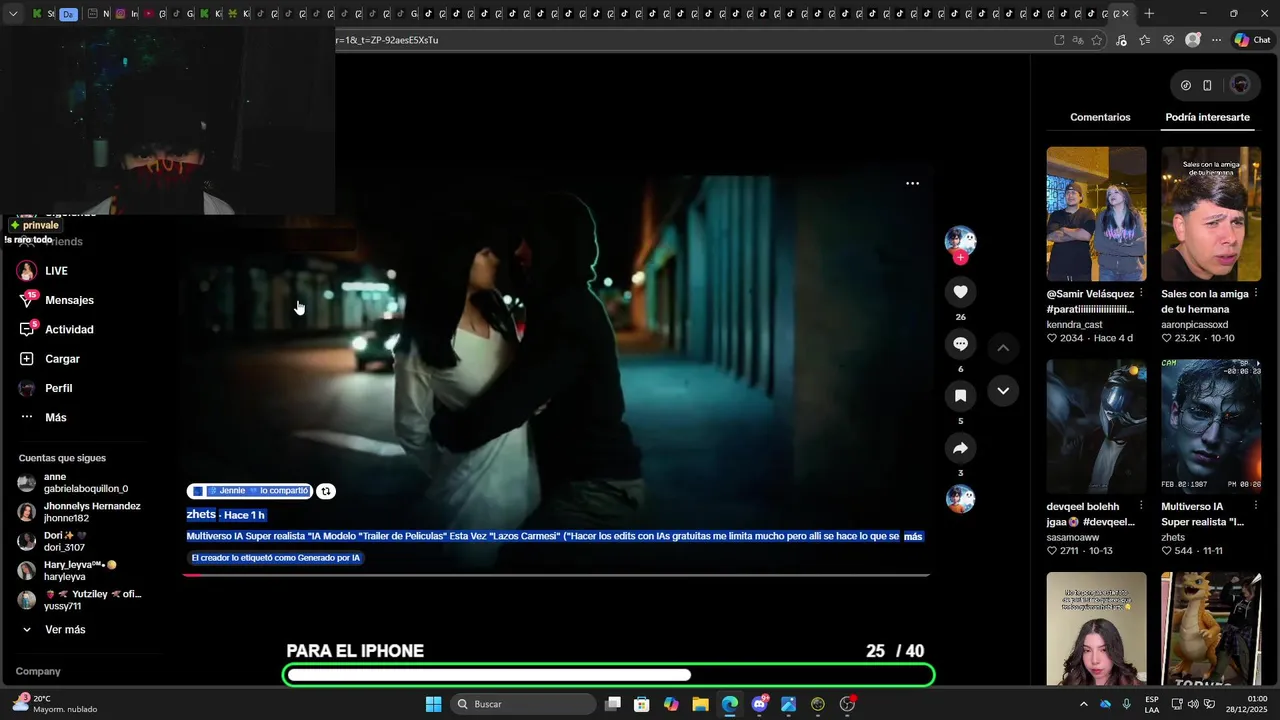Open Browser essentials heart icon
Image resolution: width=1280 pixels, height=720 pixels.
tap(1168, 40)
